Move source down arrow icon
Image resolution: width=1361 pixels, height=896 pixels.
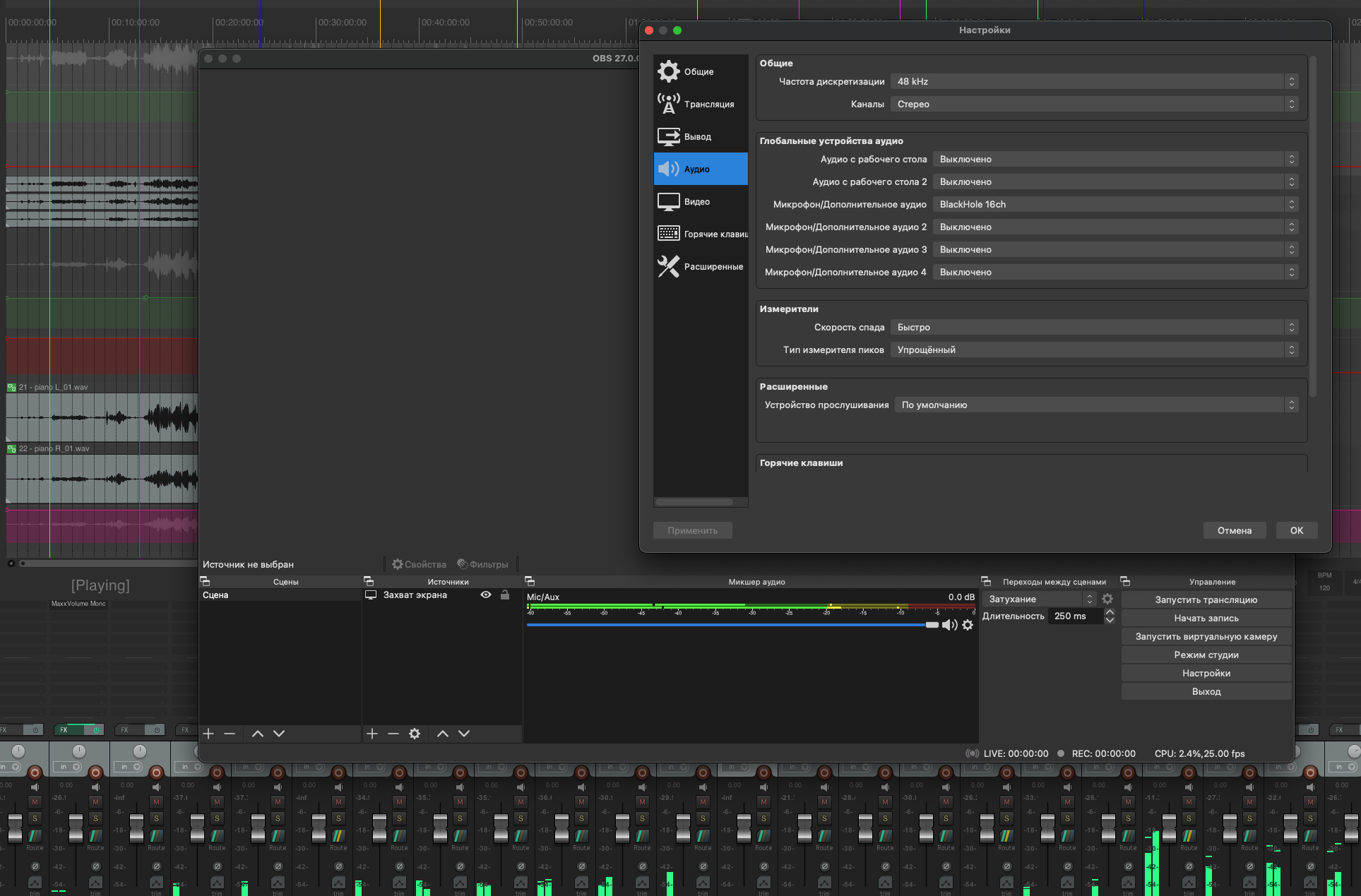pos(464,734)
